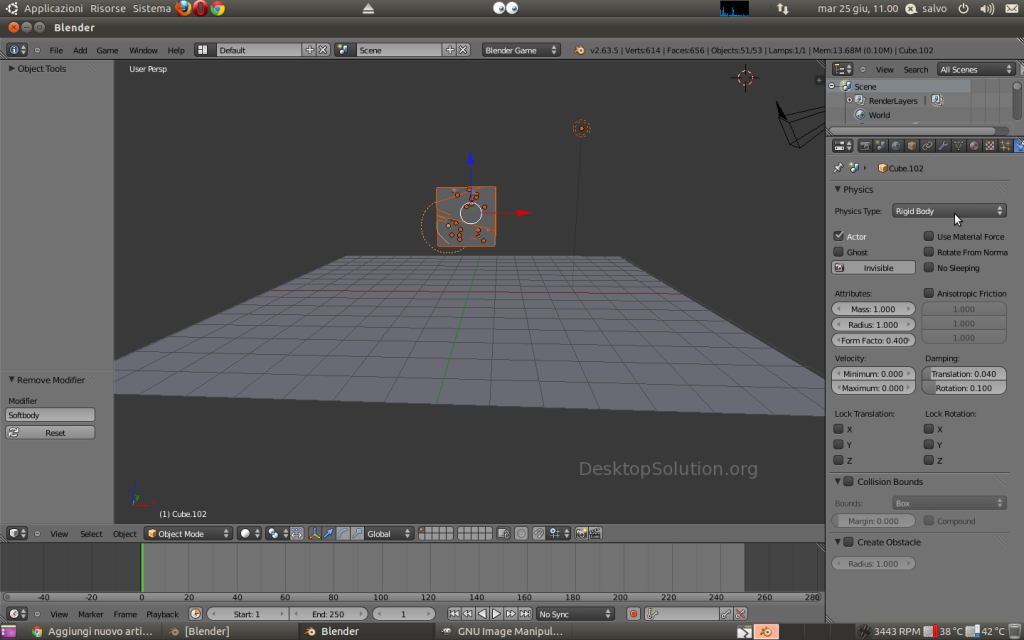The height and width of the screenshot is (640, 1024).
Task: Open the Material properties sphere icon
Action: pos(974,146)
